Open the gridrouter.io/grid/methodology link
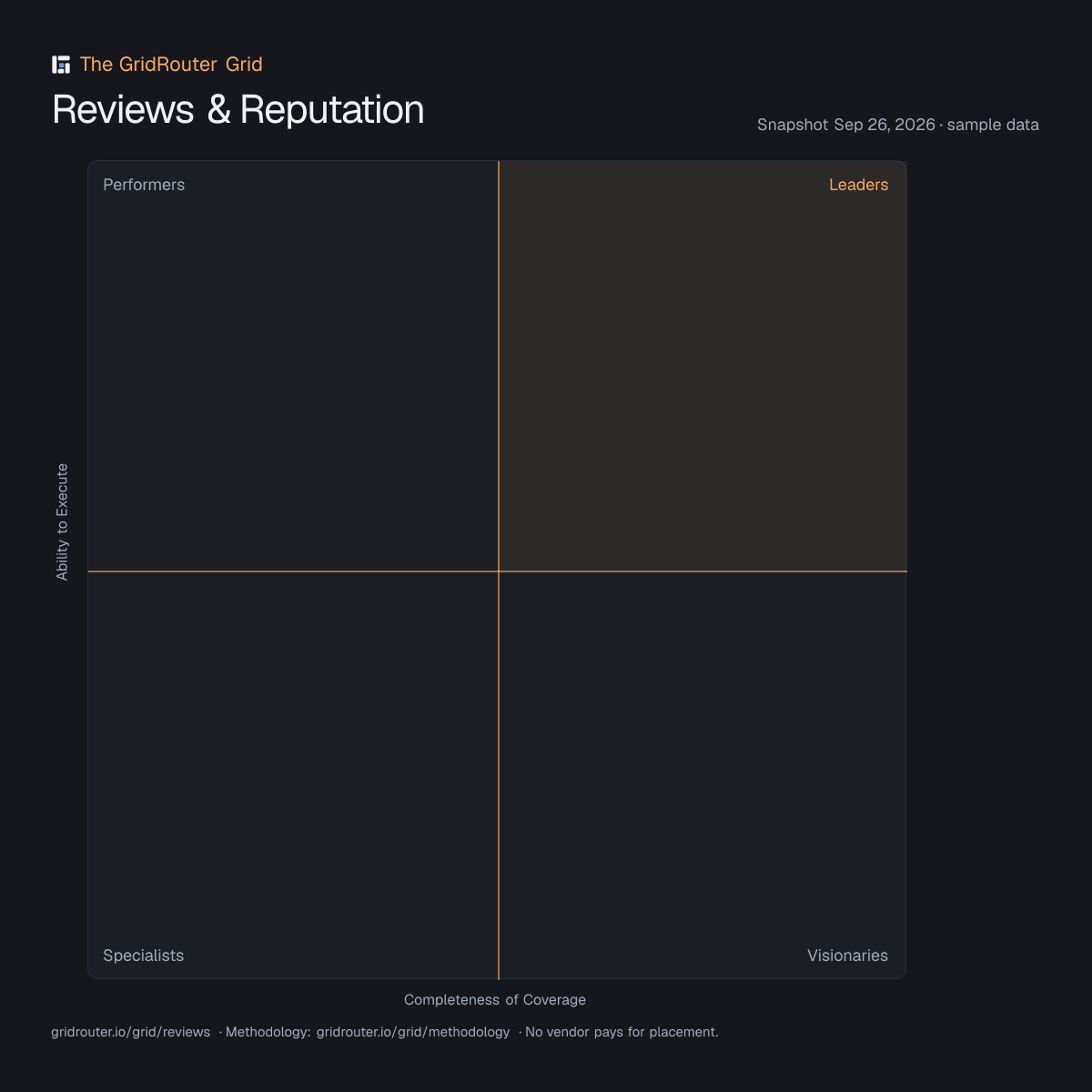This screenshot has width=1092, height=1092. (x=413, y=1032)
